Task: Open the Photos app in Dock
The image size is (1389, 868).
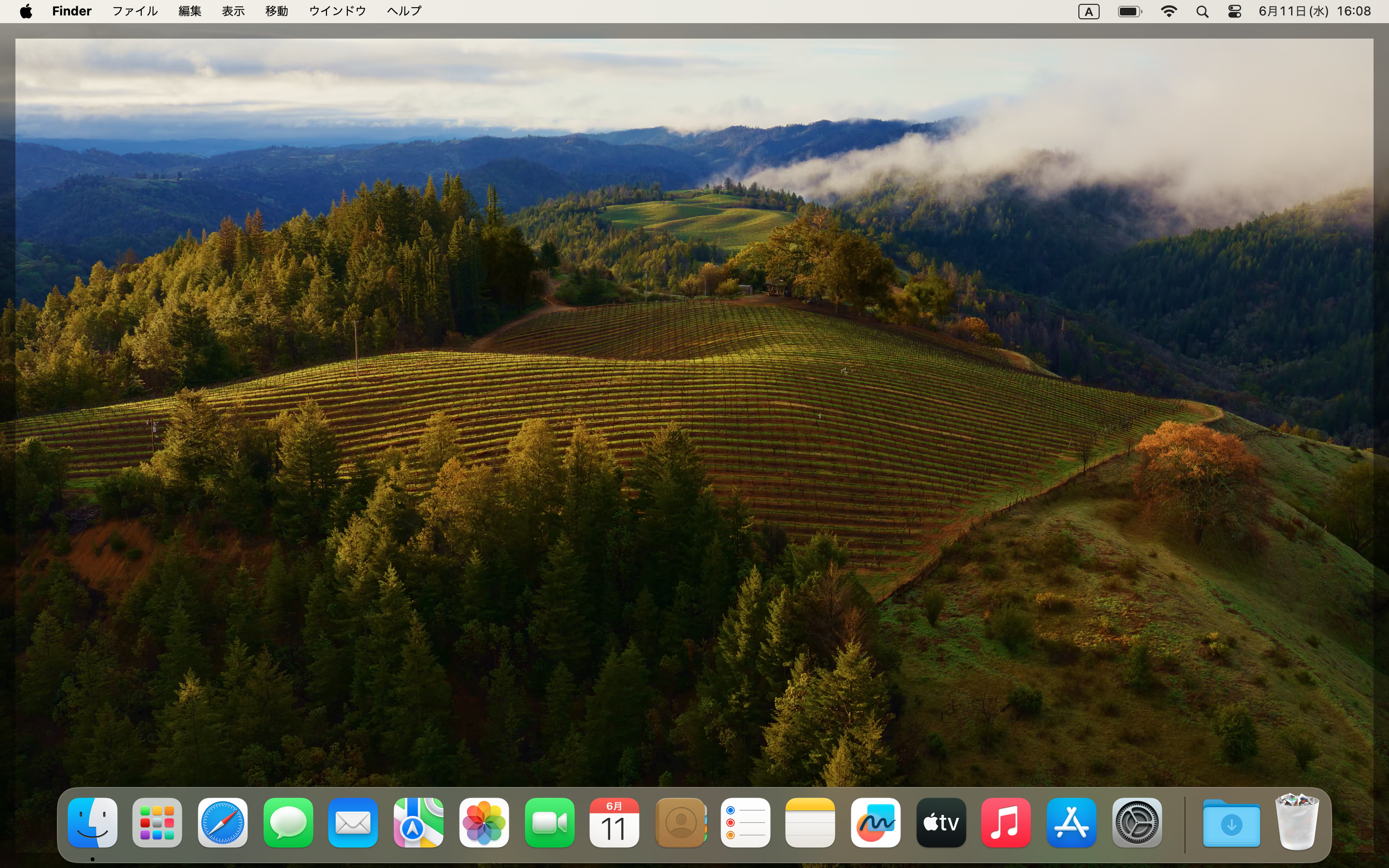Action: click(484, 823)
